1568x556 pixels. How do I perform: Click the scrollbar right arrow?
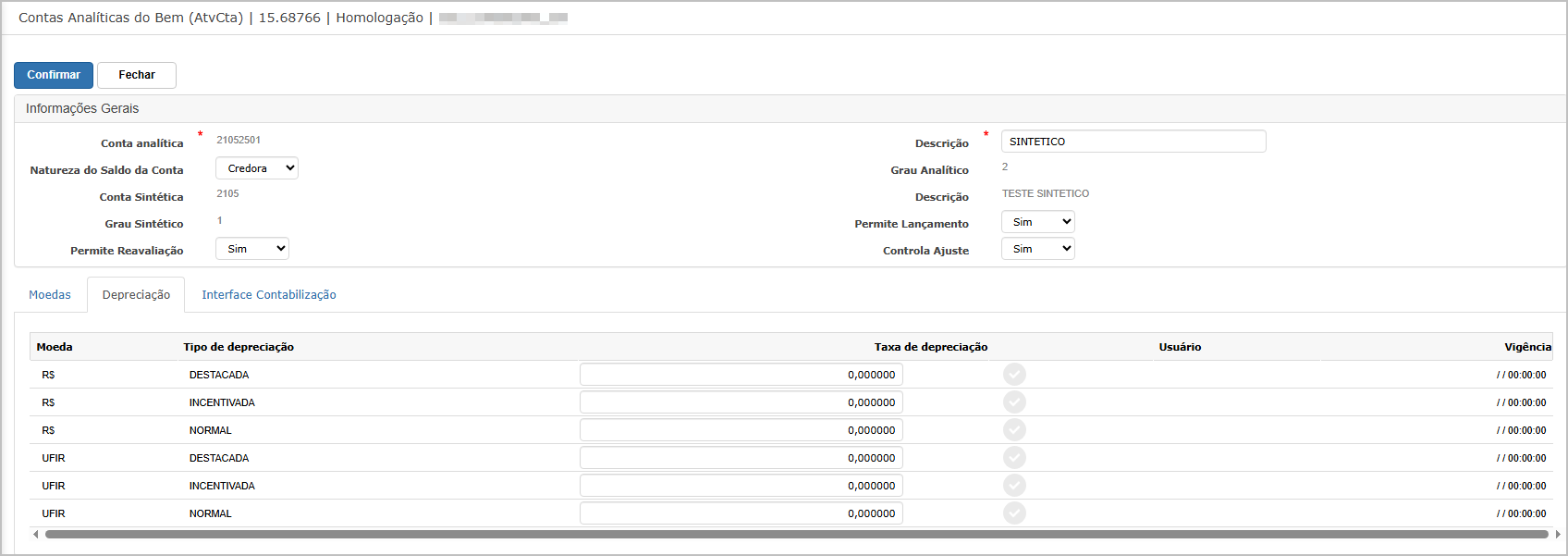pos(1558,534)
